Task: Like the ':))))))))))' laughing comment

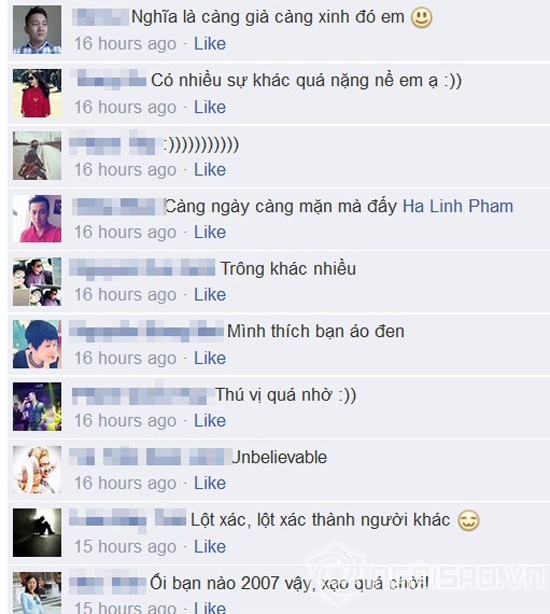Action: click(210, 170)
